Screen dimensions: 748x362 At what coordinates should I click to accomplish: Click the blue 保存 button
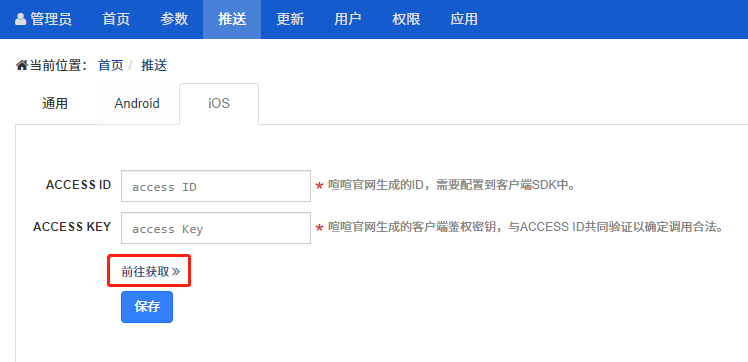[147, 307]
